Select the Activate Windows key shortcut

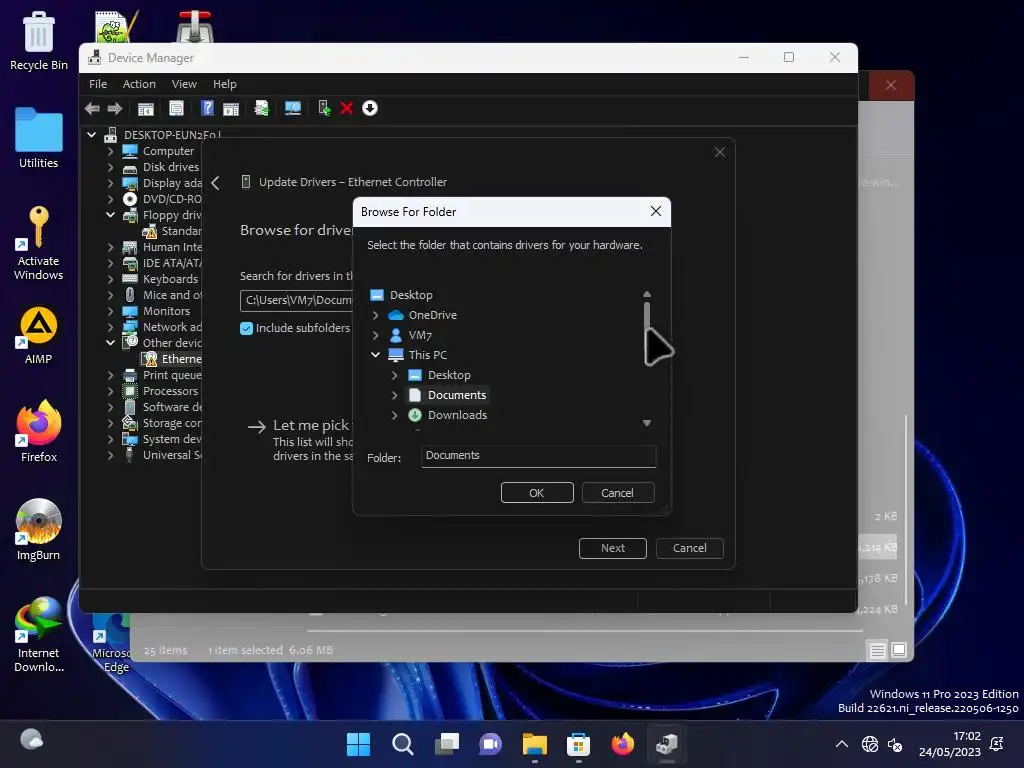pos(39,243)
